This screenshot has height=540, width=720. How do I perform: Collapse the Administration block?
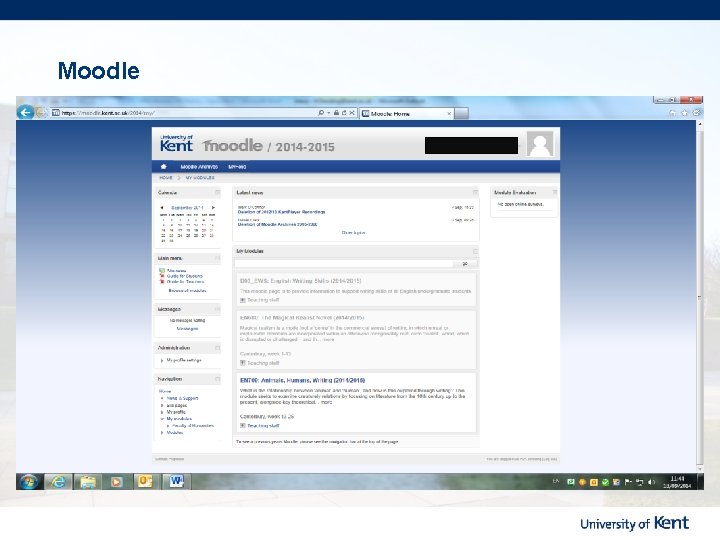coord(217,348)
